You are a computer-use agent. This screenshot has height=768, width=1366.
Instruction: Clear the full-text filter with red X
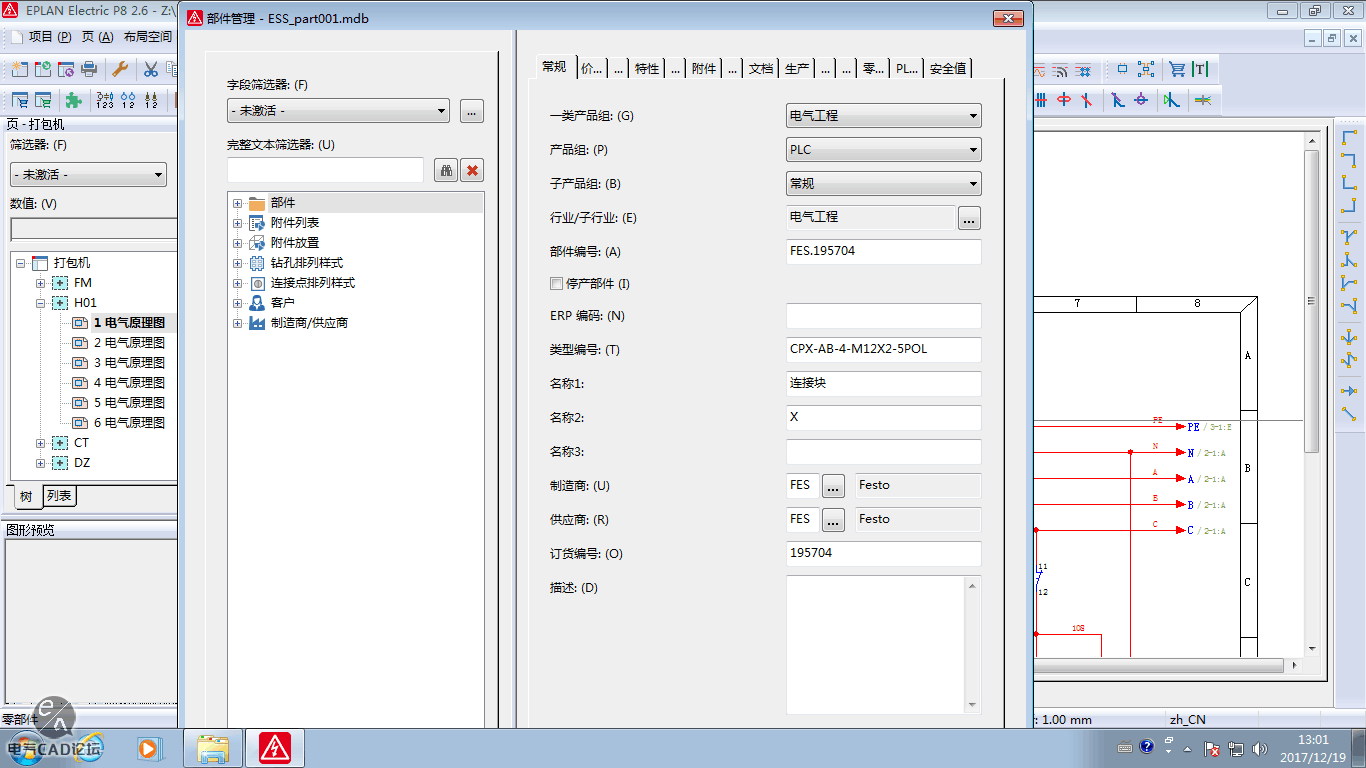472,170
